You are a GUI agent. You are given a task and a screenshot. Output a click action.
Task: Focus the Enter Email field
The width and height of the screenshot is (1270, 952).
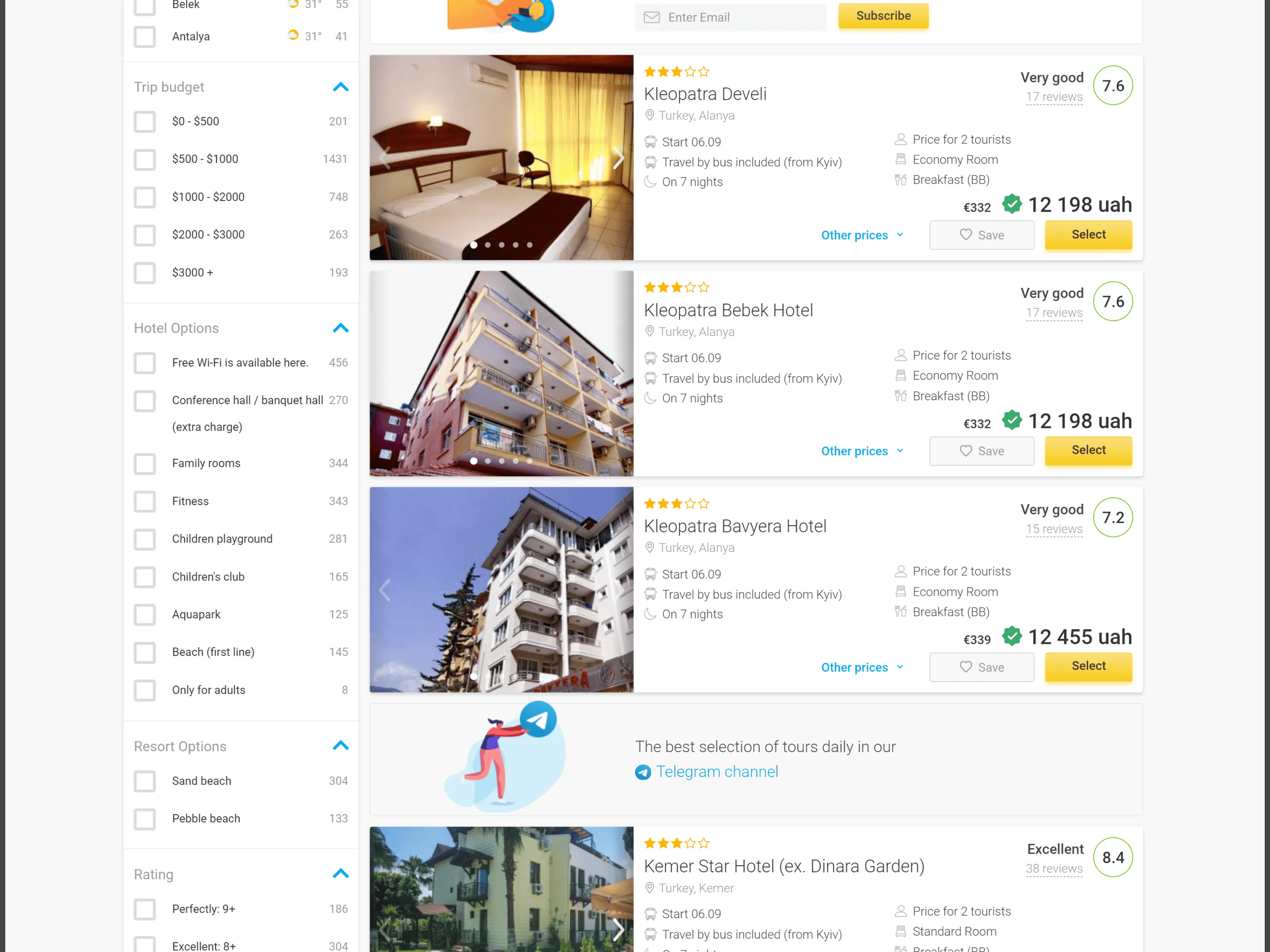coord(730,17)
